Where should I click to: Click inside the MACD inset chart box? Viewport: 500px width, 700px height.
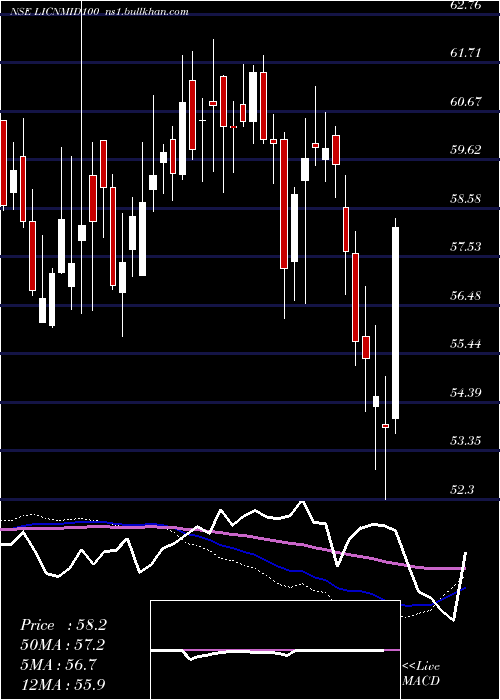click(x=275, y=650)
